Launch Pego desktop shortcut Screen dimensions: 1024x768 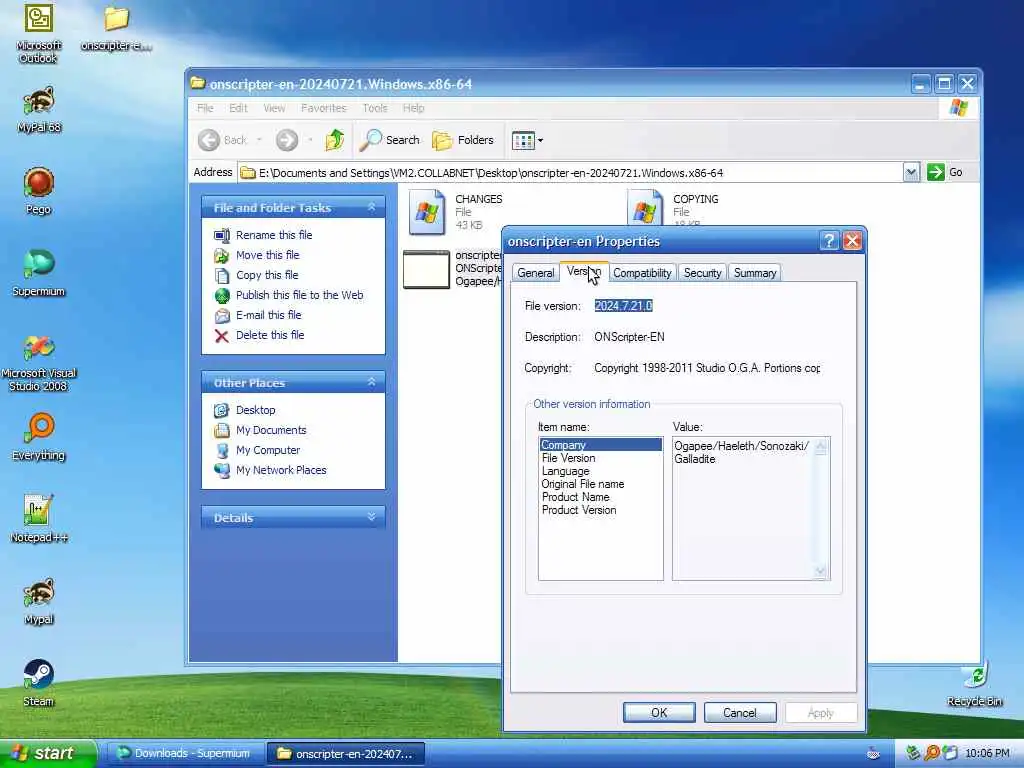(x=39, y=191)
